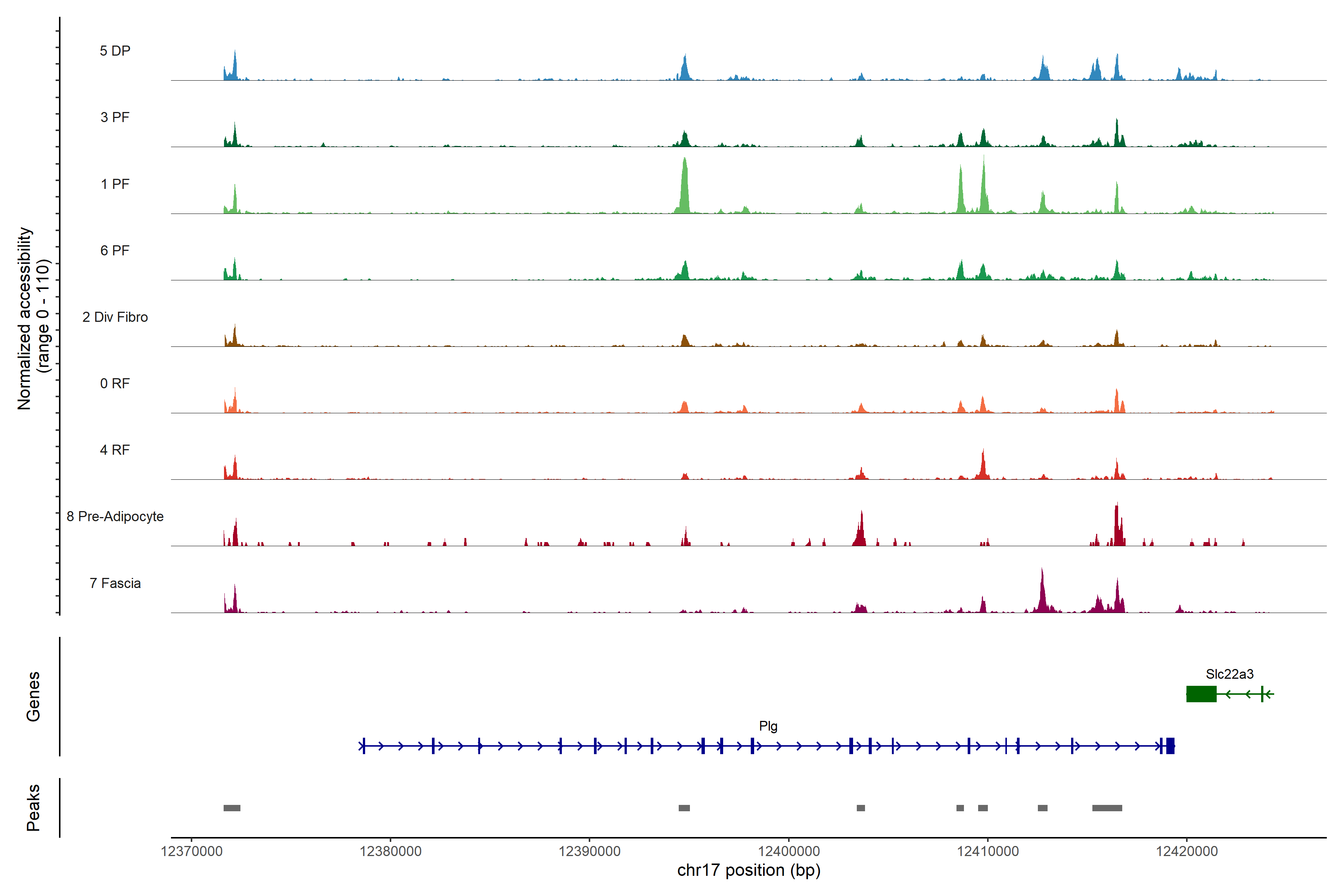Screen dimensions: 1344x896
Task: Click the Genes panel label
Action: point(33,696)
